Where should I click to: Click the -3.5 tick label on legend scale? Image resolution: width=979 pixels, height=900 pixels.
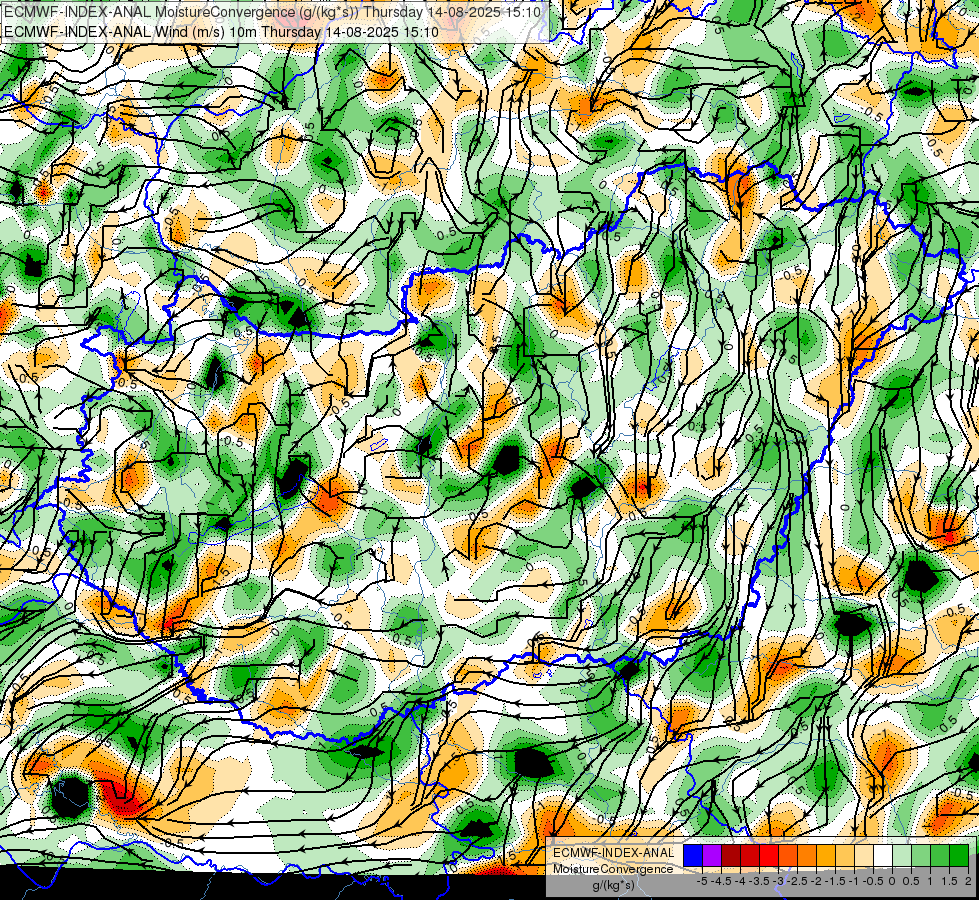759,881
